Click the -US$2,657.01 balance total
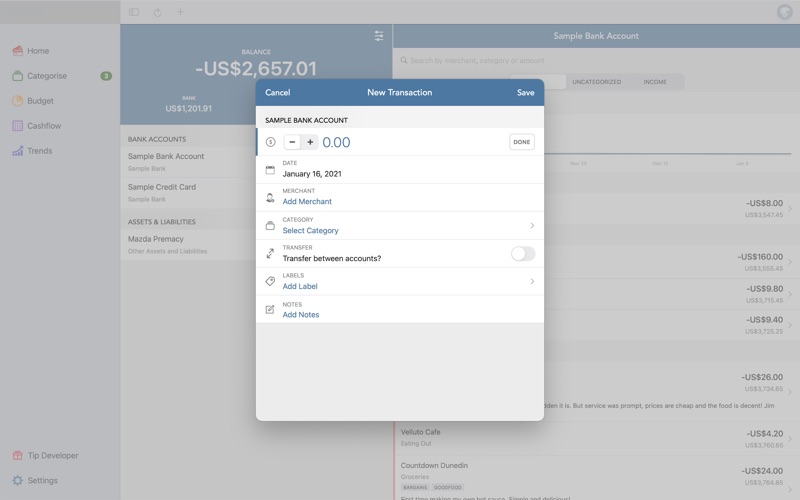The width and height of the screenshot is (800, 500). point(256,68)
